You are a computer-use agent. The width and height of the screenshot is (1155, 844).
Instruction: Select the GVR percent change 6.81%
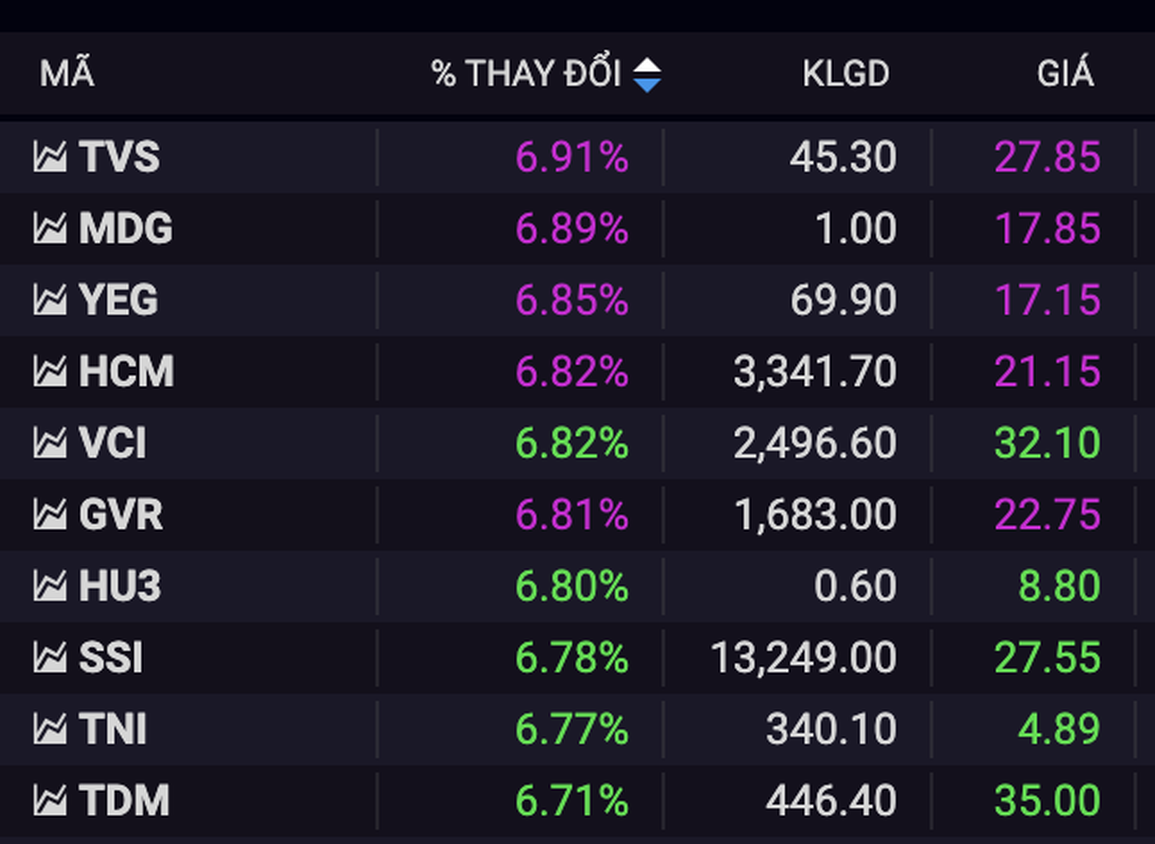(x=572, y=515)
